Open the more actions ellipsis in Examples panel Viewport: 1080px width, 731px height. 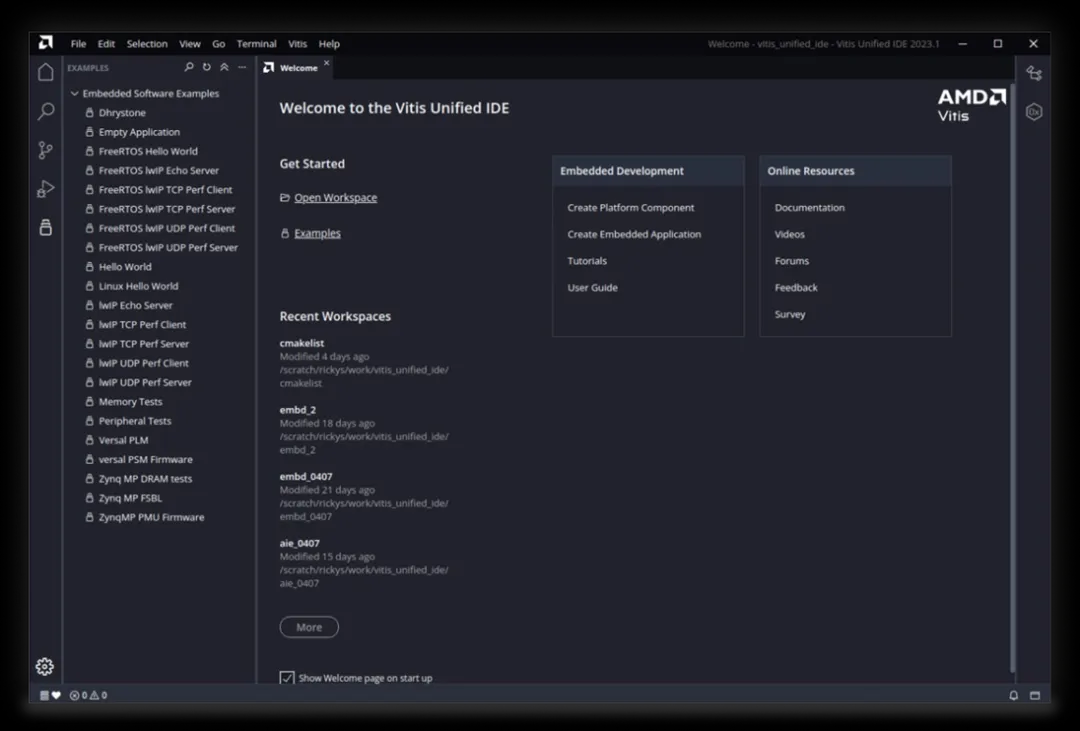coord(242,68)
